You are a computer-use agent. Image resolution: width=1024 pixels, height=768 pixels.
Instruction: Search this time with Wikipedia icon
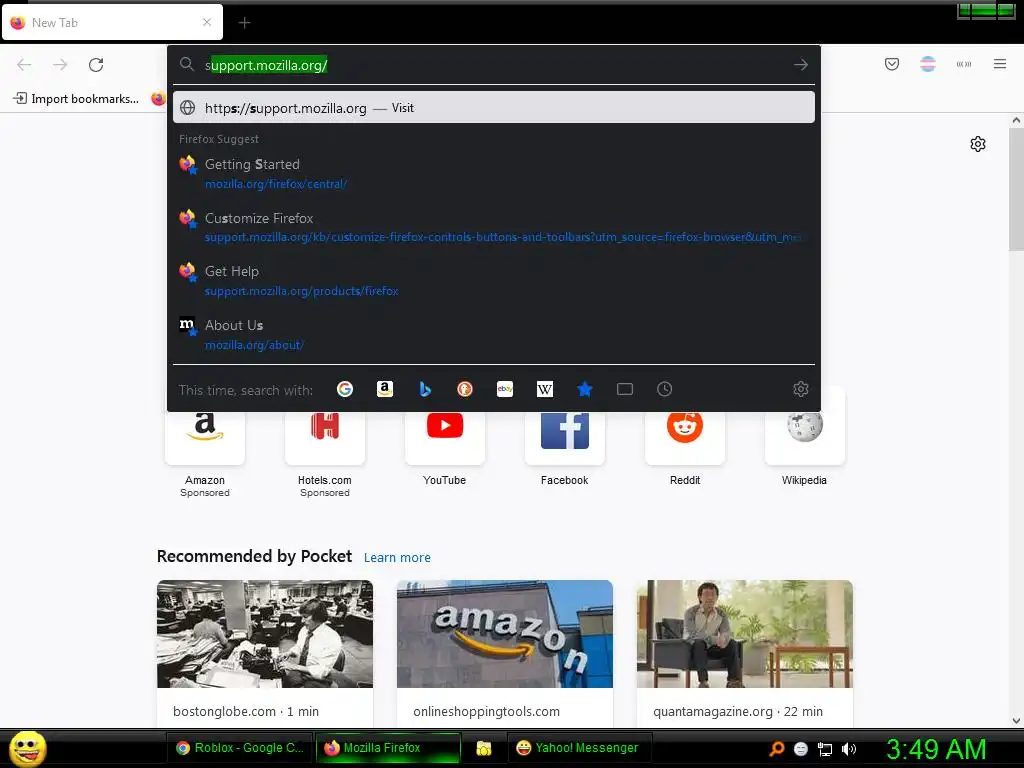pyautogui.click(x=545, y=389)
